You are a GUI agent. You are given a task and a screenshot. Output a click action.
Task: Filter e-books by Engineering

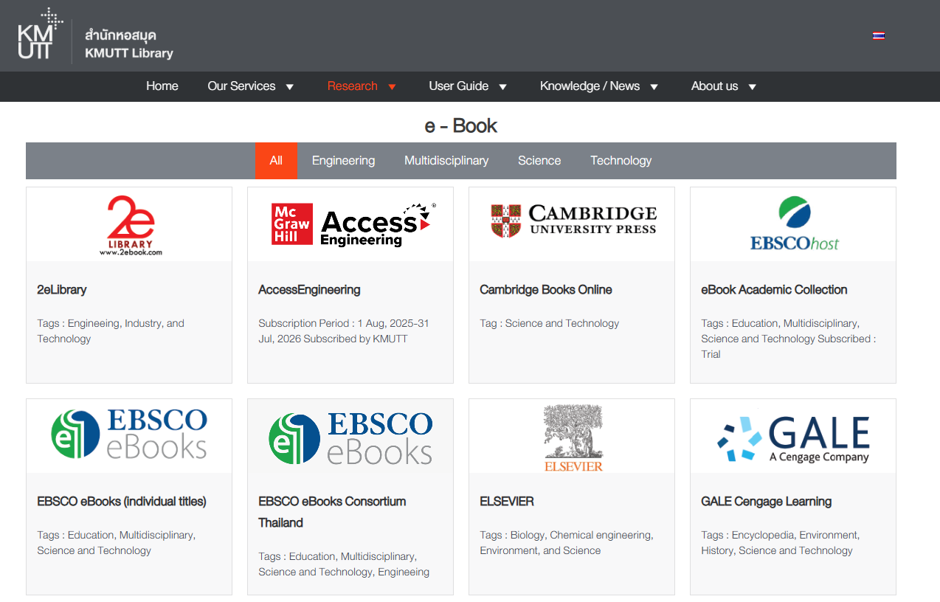point(344,161)
